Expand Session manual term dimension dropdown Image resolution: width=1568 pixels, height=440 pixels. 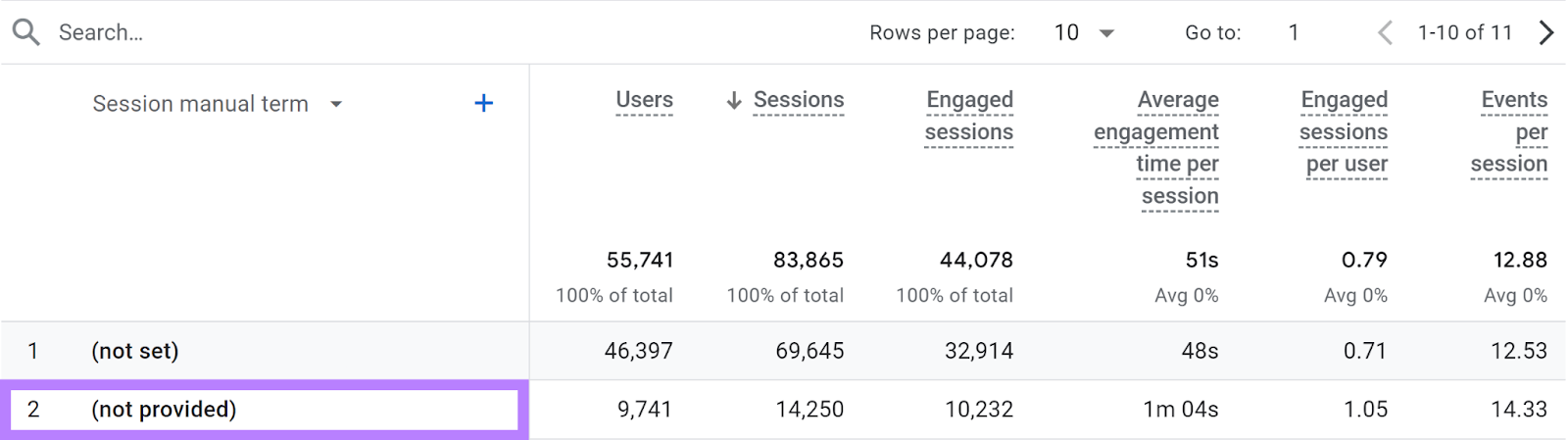point(336,104)
